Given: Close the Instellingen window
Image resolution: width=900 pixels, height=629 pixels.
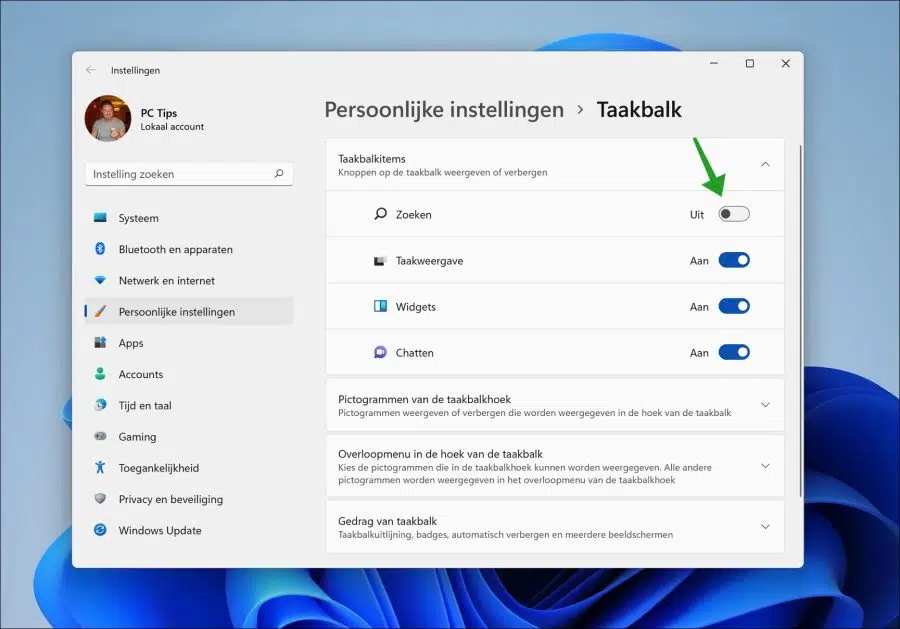Looking at the screenshot, I should tap(786, 63).
